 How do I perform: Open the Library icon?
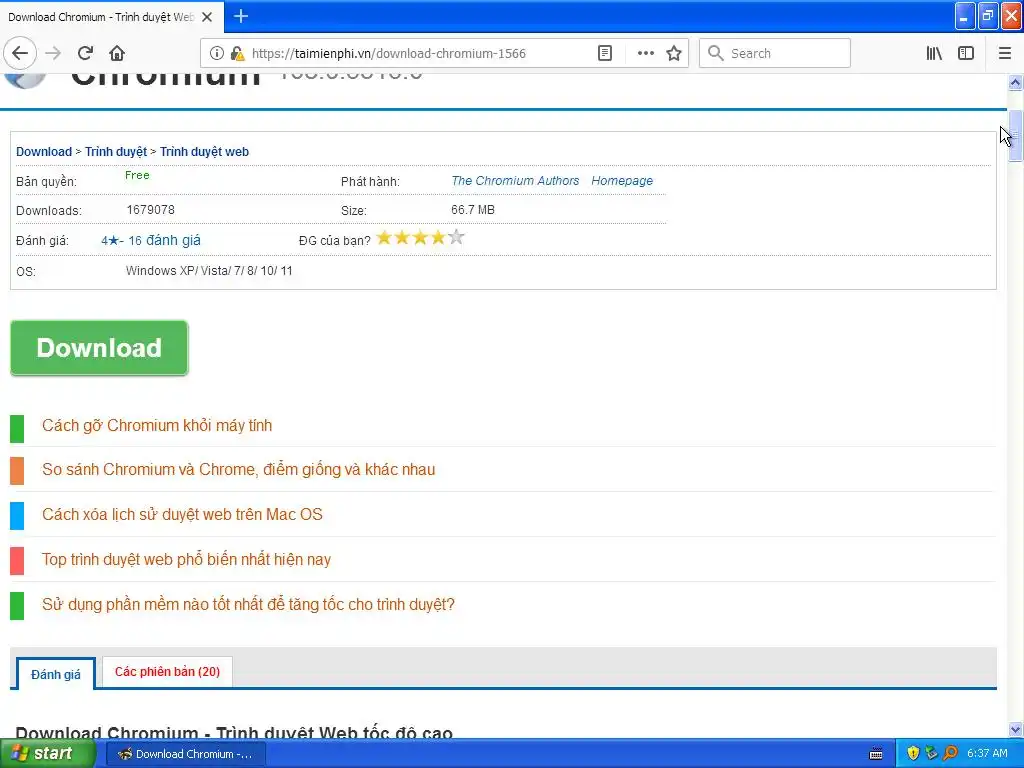(934, 53)
